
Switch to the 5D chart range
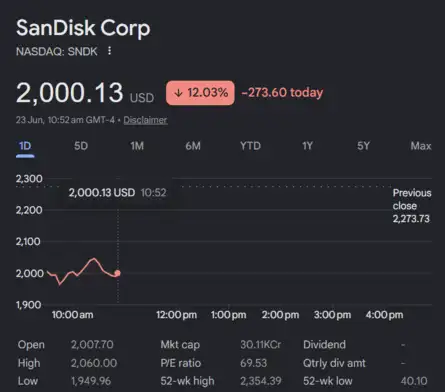click(81, 146)
